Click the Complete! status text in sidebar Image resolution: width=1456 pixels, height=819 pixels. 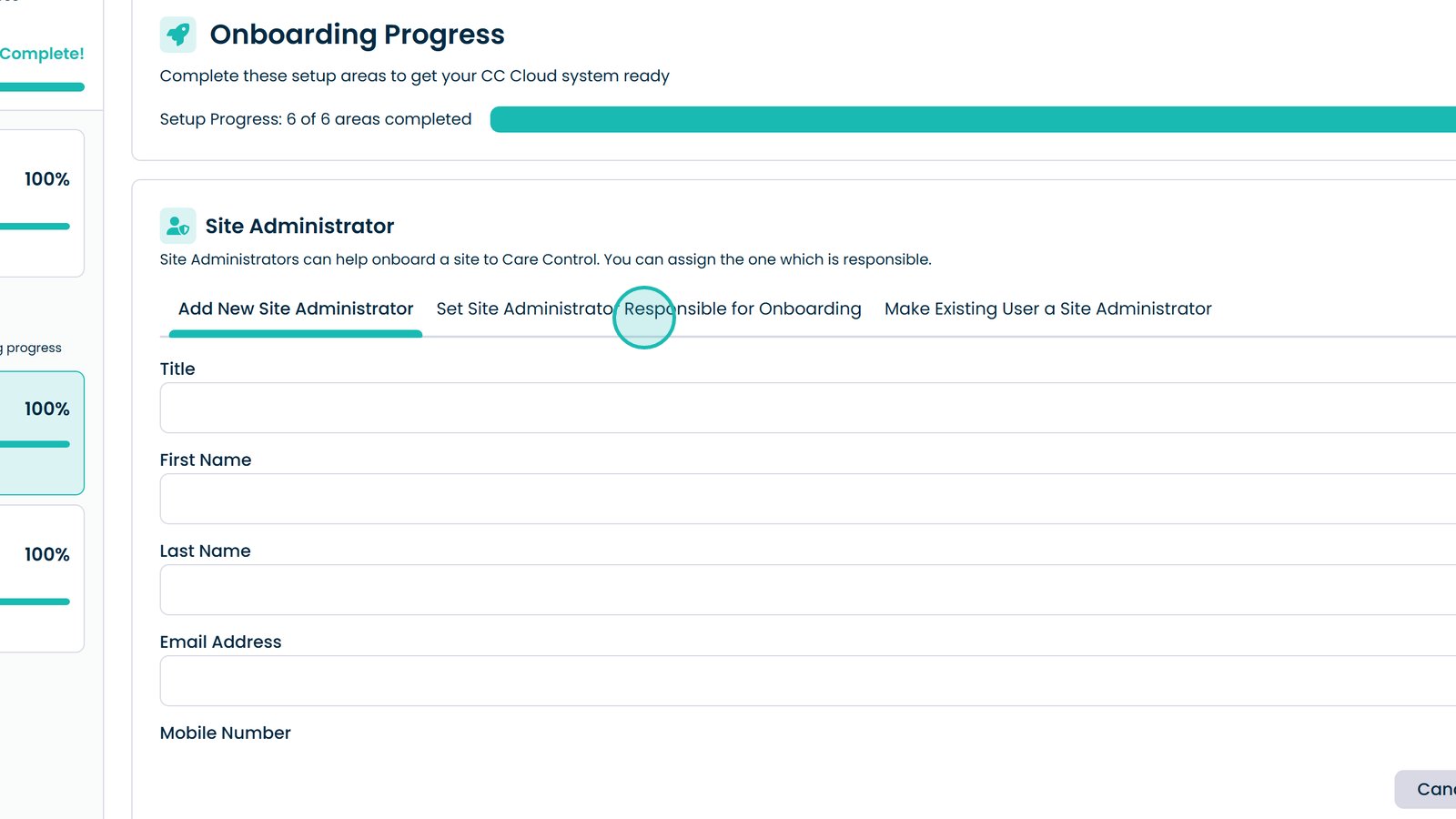[x=42, y=54]
